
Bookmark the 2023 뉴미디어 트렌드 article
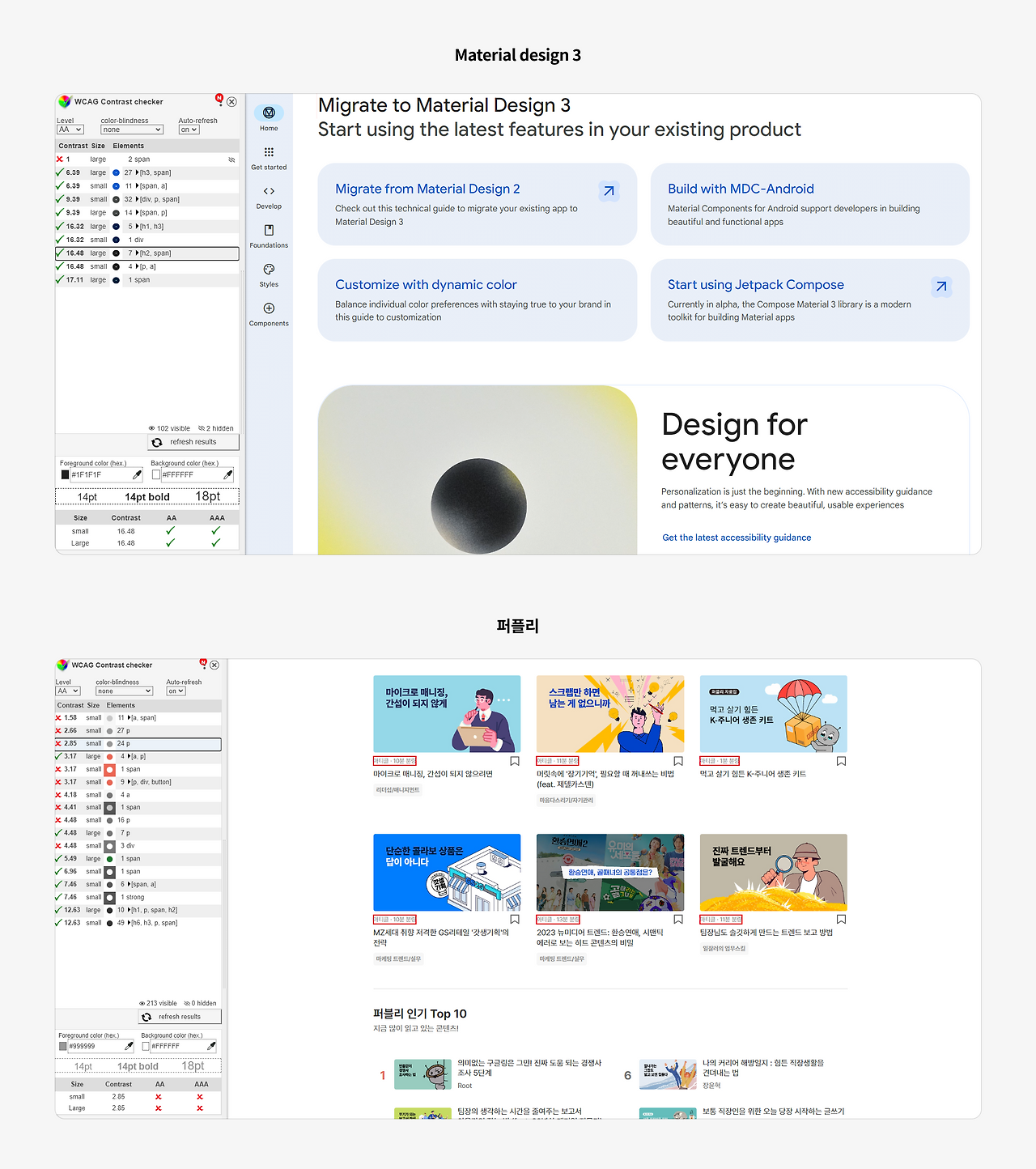tap(678, 920)
